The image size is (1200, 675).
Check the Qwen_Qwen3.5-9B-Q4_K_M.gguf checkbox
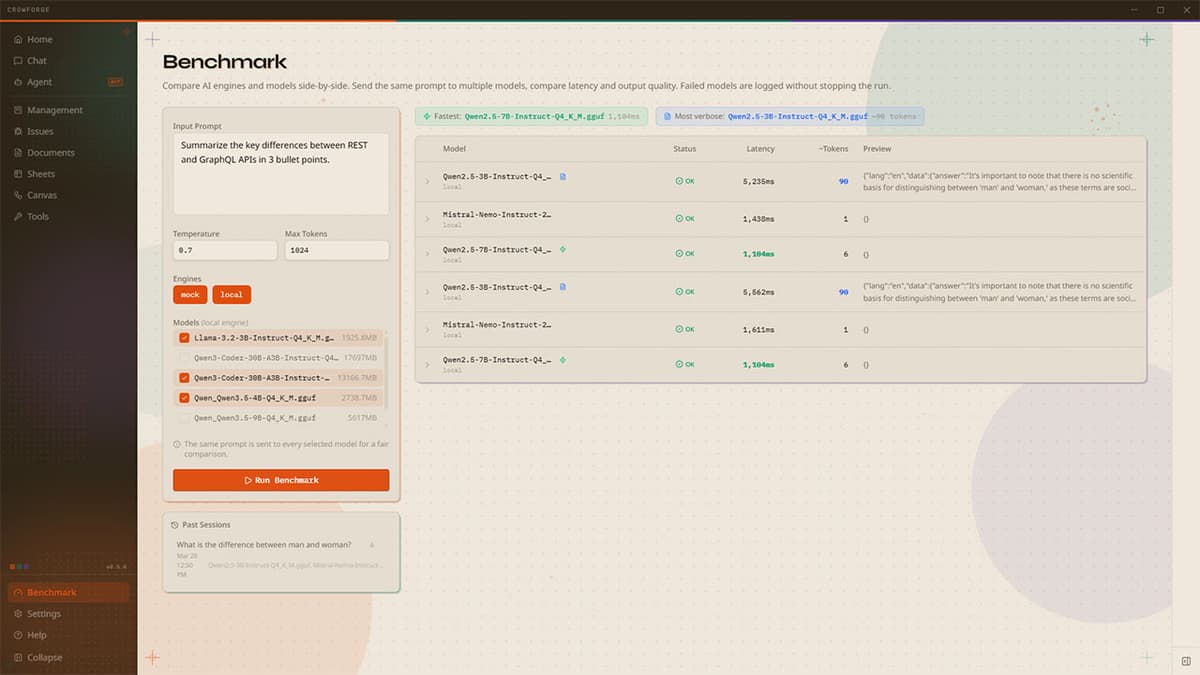point(184,418)
